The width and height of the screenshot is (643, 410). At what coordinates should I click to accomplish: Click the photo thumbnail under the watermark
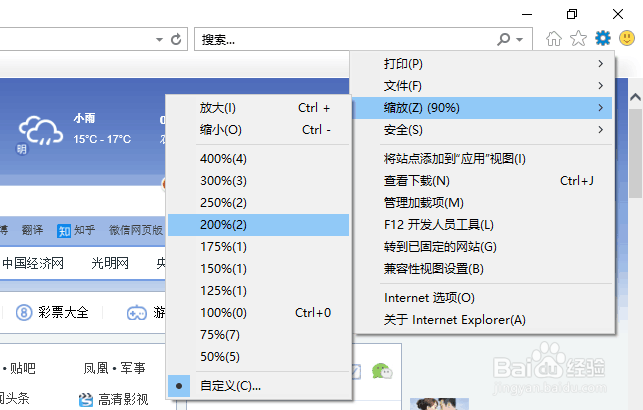(x=439, y=404)
